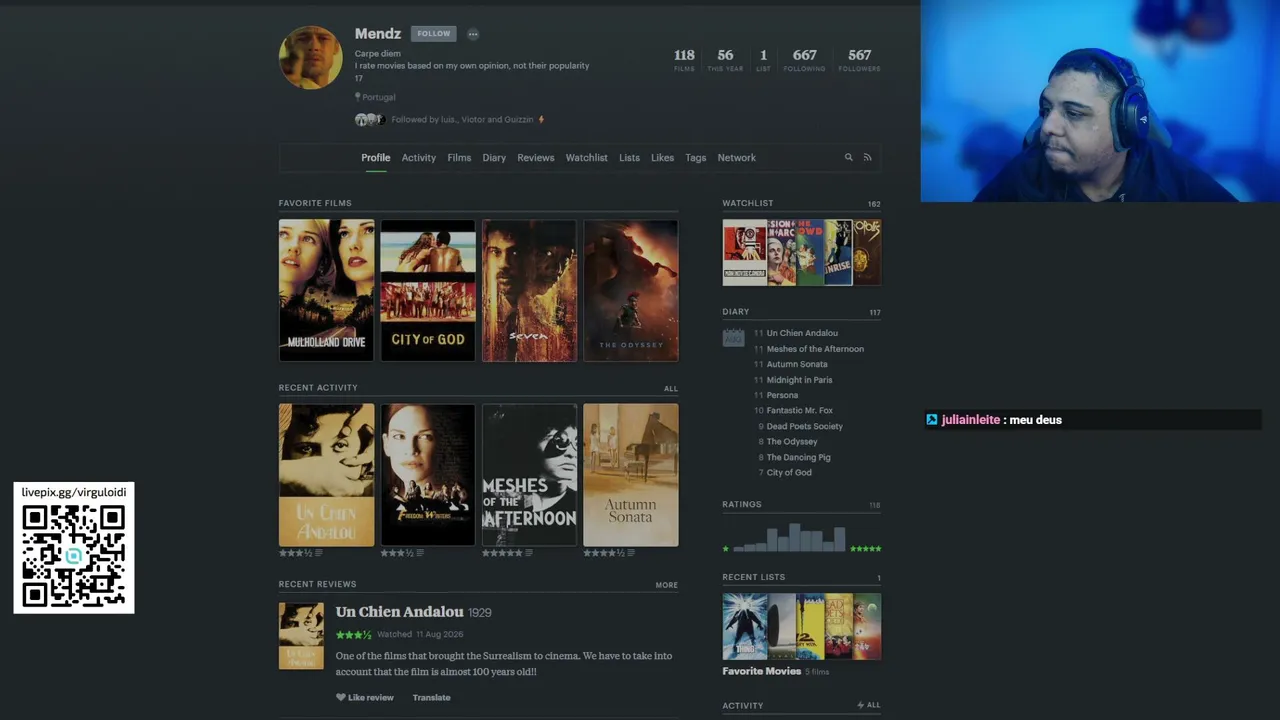
Task: Click the Favorite Films section heading
Action: click(315, 203)
